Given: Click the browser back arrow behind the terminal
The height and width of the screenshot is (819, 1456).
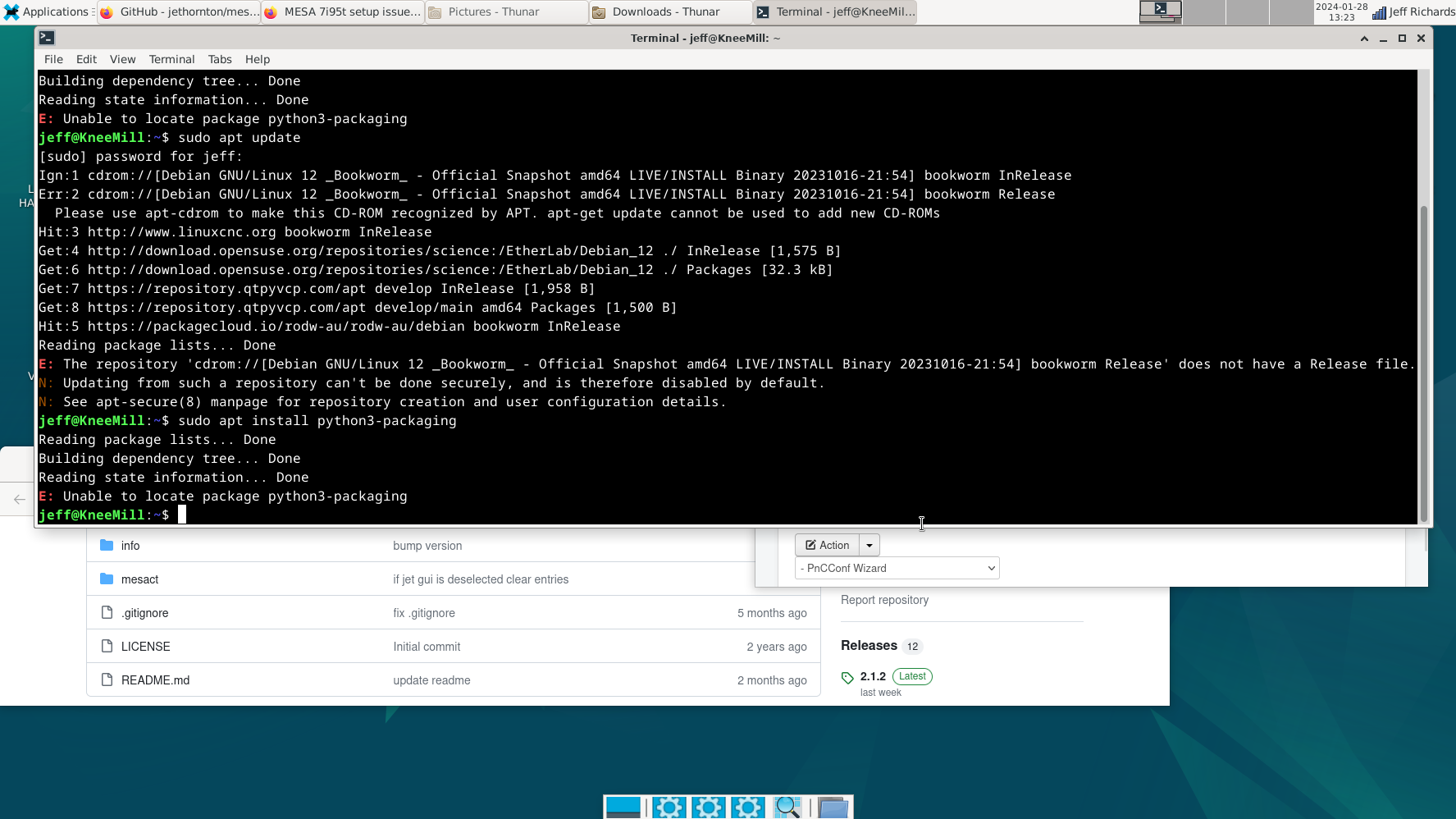Looking at the screenshot, I should (19, 498).
